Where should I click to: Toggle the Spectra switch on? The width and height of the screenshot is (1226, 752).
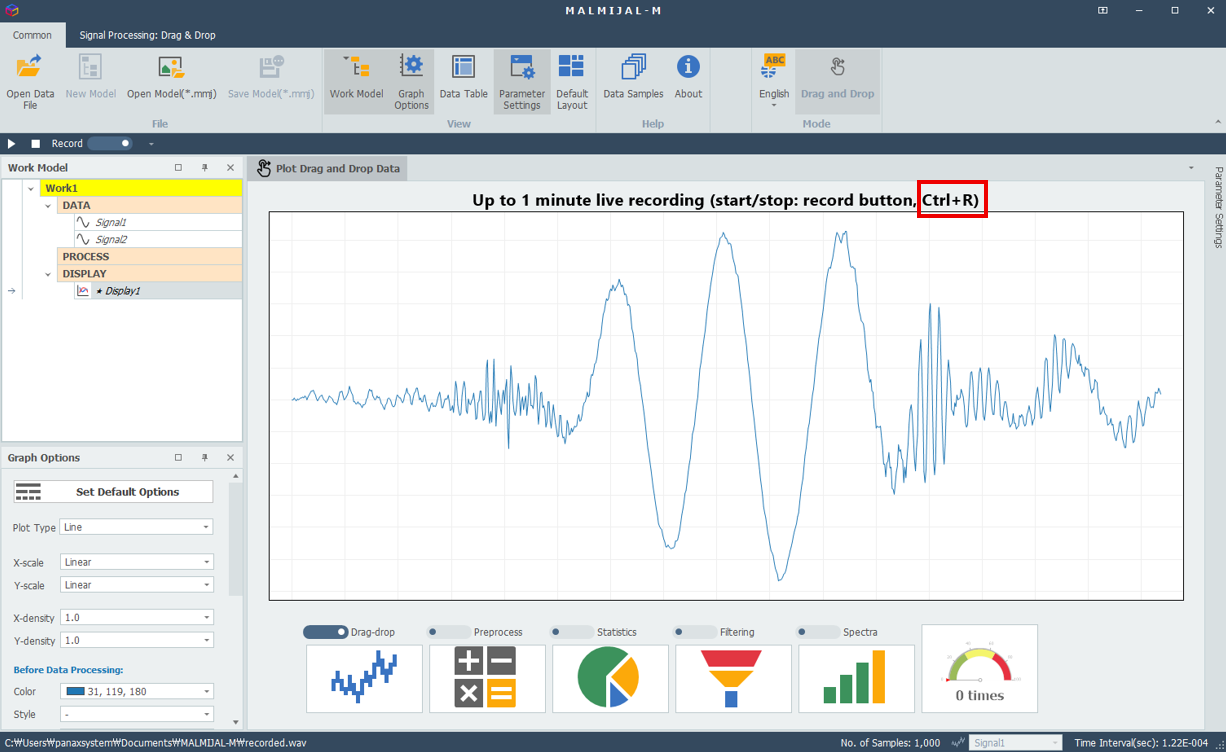(x=817, y=632)
